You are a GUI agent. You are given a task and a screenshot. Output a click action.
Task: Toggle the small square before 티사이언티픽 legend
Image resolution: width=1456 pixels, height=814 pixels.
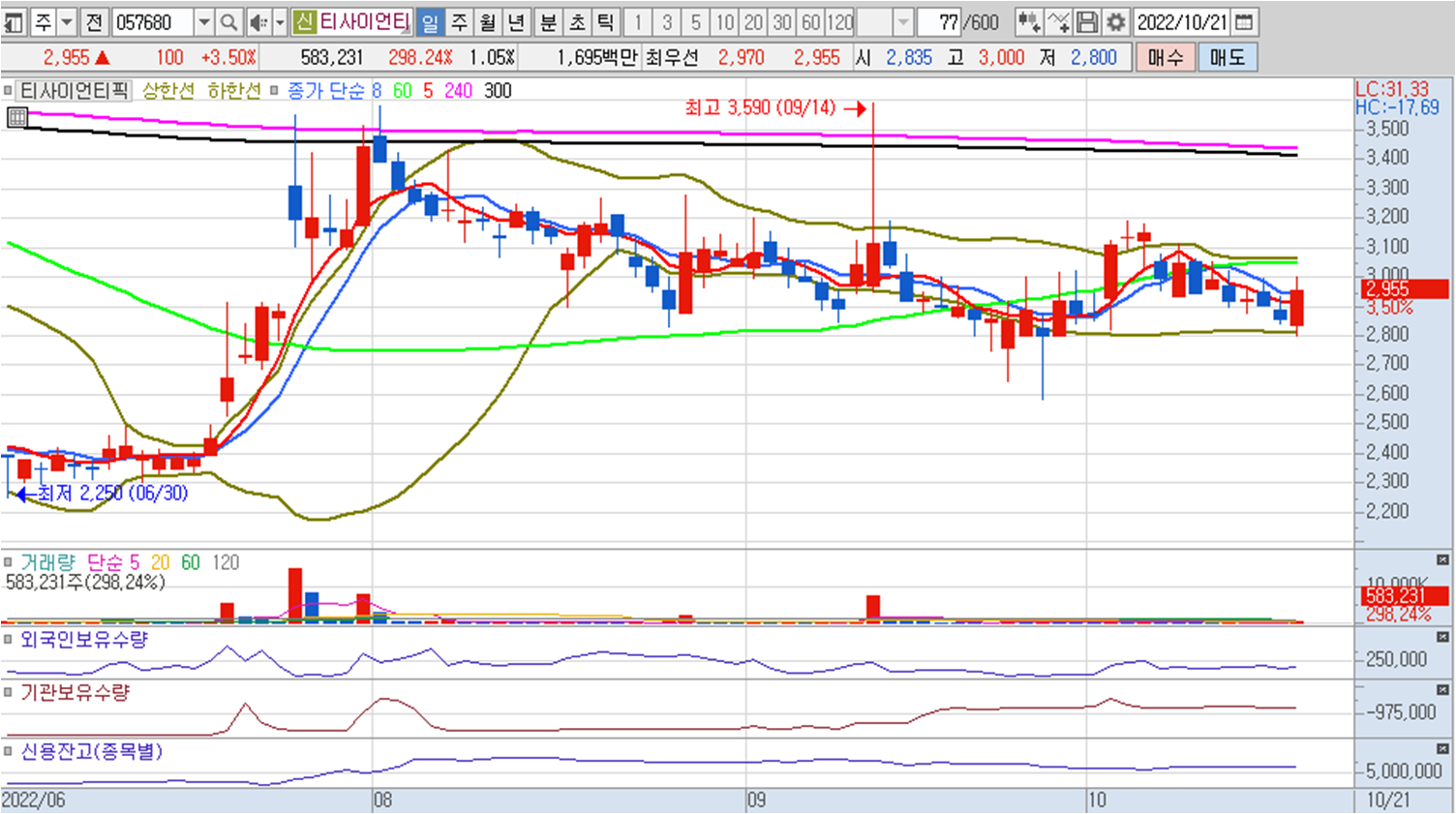(x=8, y=90)
